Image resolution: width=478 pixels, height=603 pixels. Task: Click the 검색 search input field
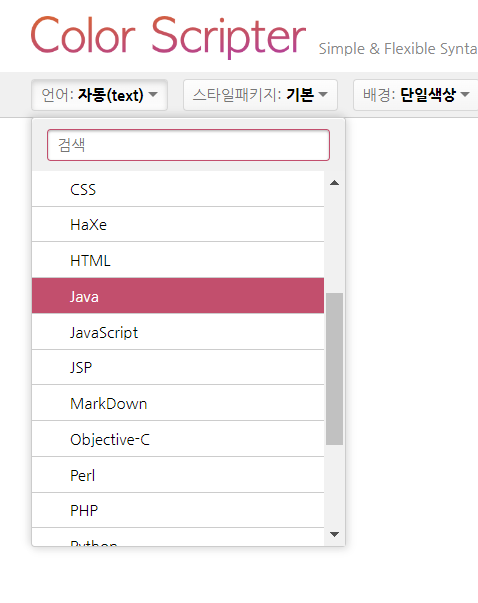tap(188, 145)
